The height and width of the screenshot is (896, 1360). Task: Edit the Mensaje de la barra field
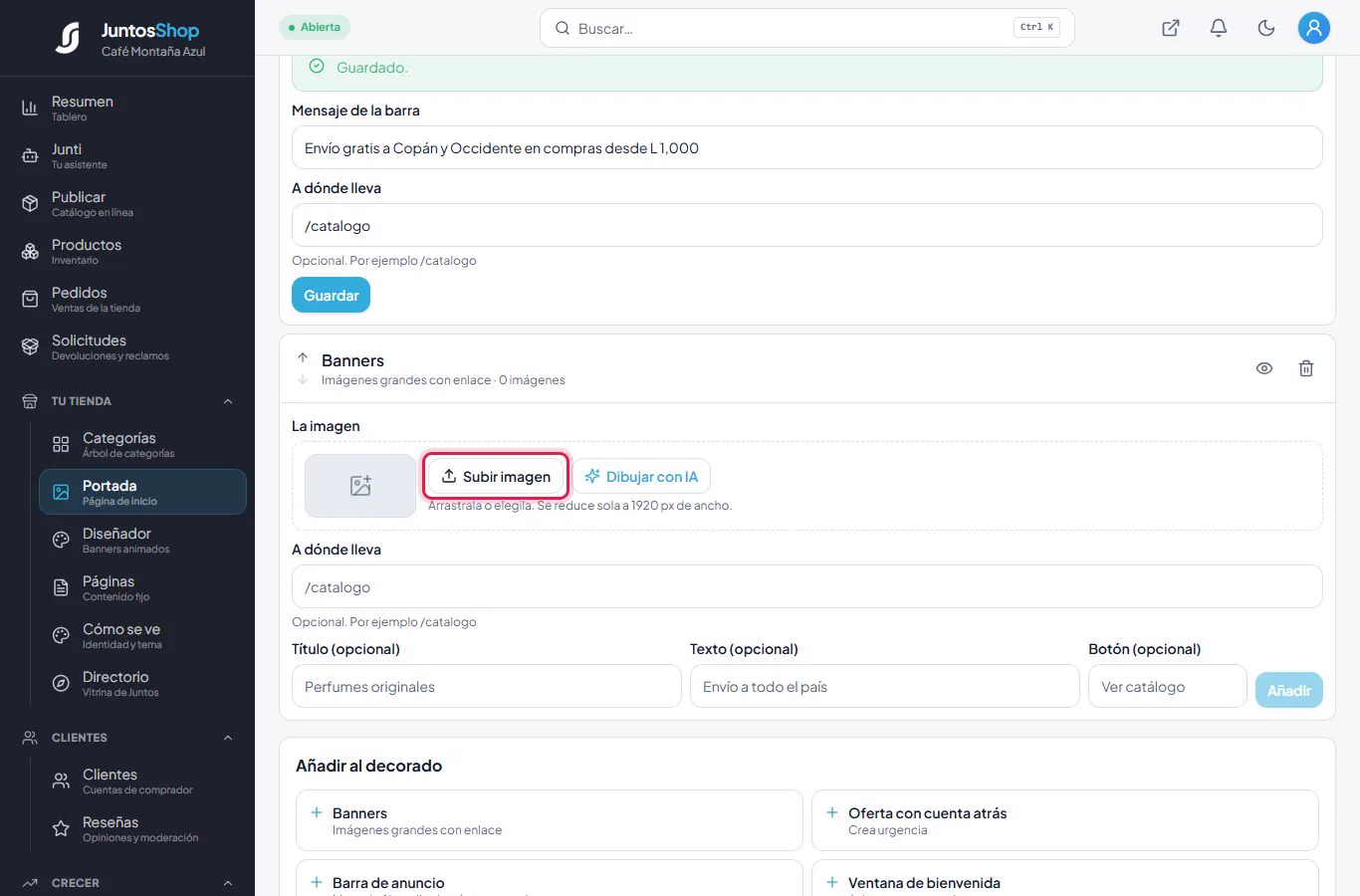point(806,147)
